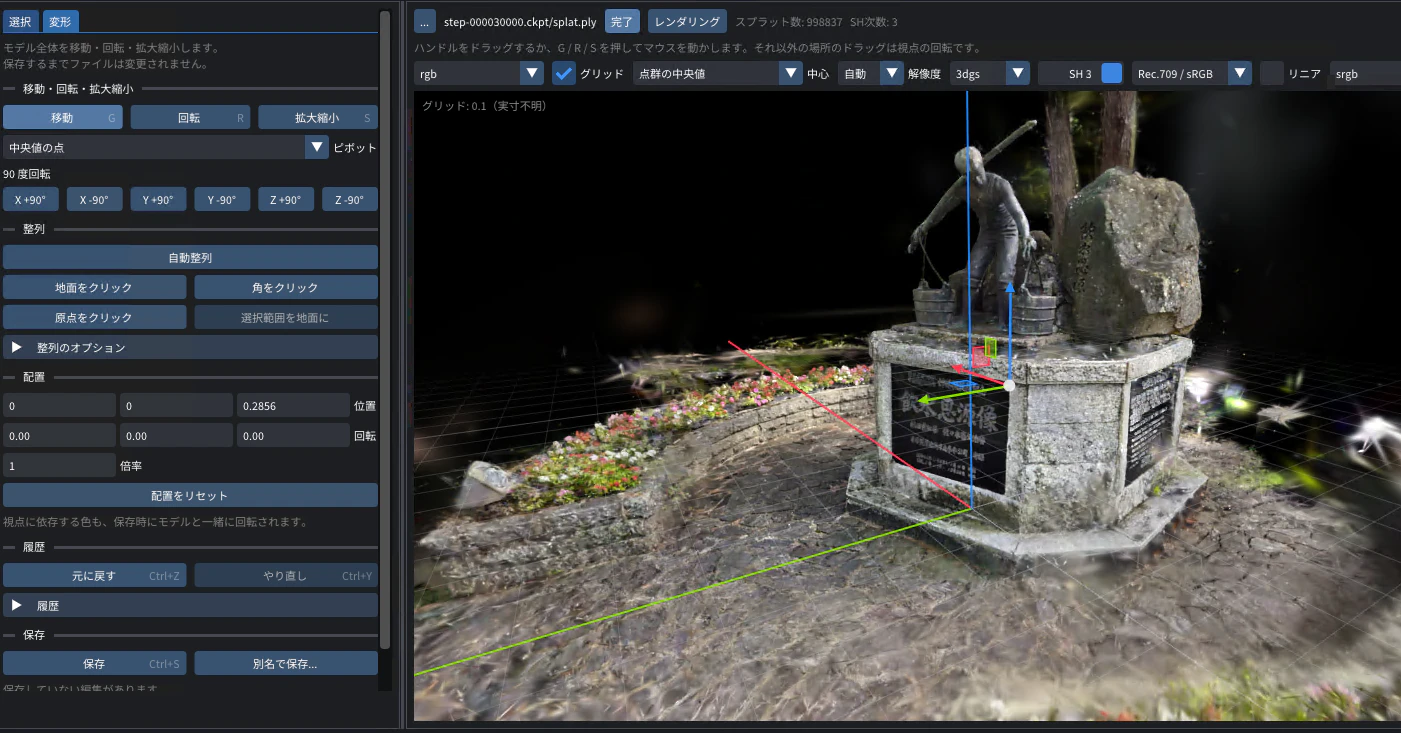Viewport: 1401px width, 733px height.
Task: Expand the 整列のオプション section
Action: 190,347
